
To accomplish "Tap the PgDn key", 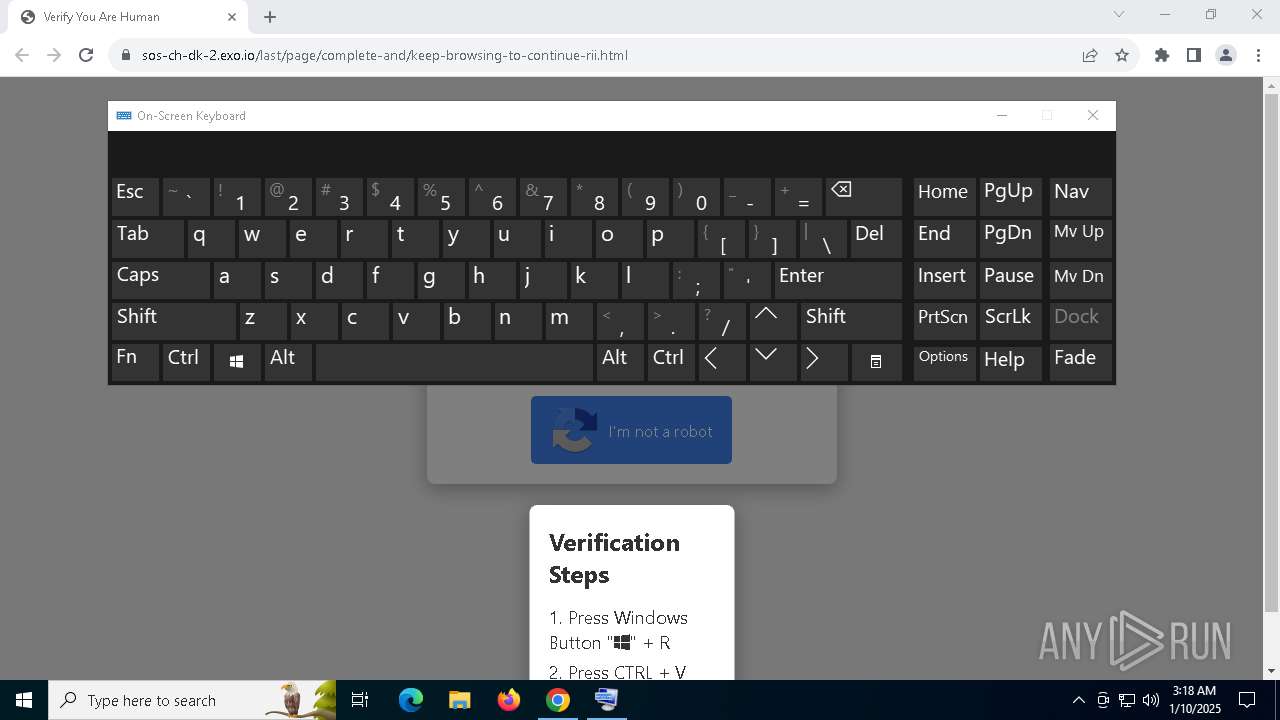I will coord(1009,238).
